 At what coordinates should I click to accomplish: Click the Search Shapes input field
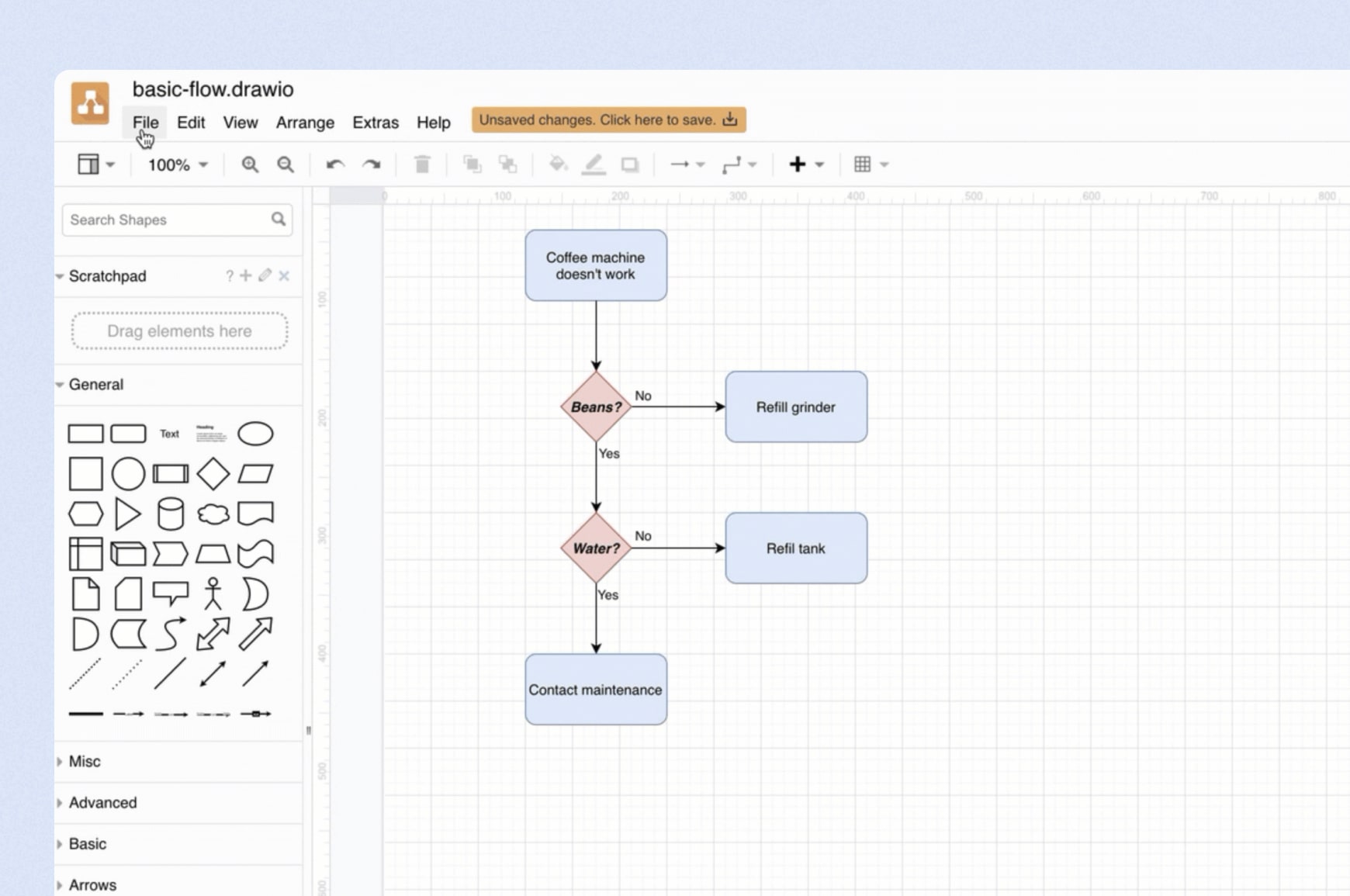coord(168,220)
